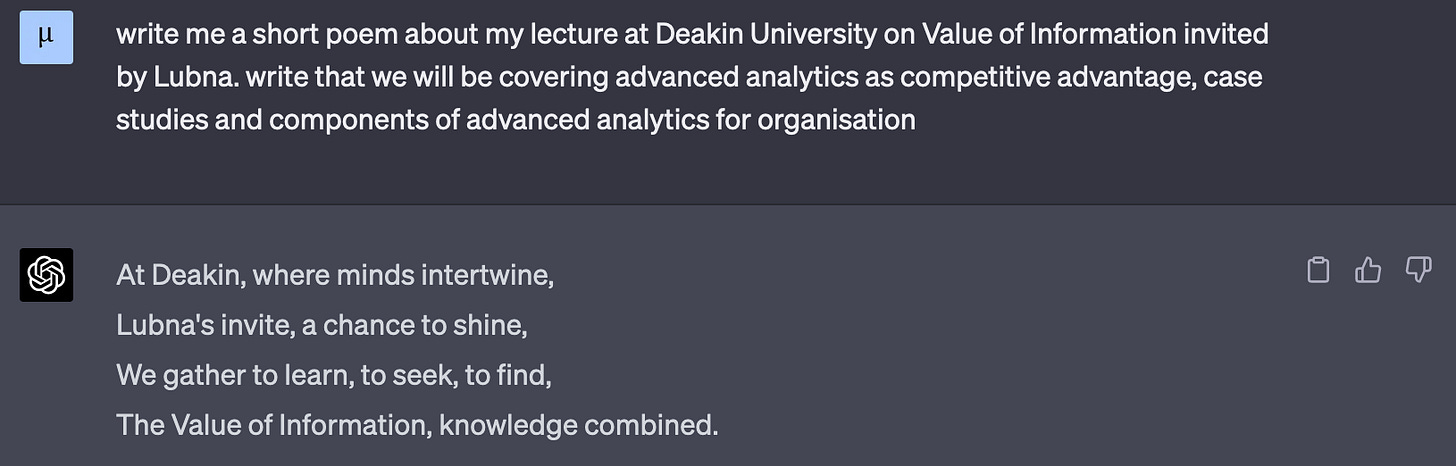This screenshot has width=1456, height=466.
Task: Copy the poem response to clipboard
Action: point(1319,270)
